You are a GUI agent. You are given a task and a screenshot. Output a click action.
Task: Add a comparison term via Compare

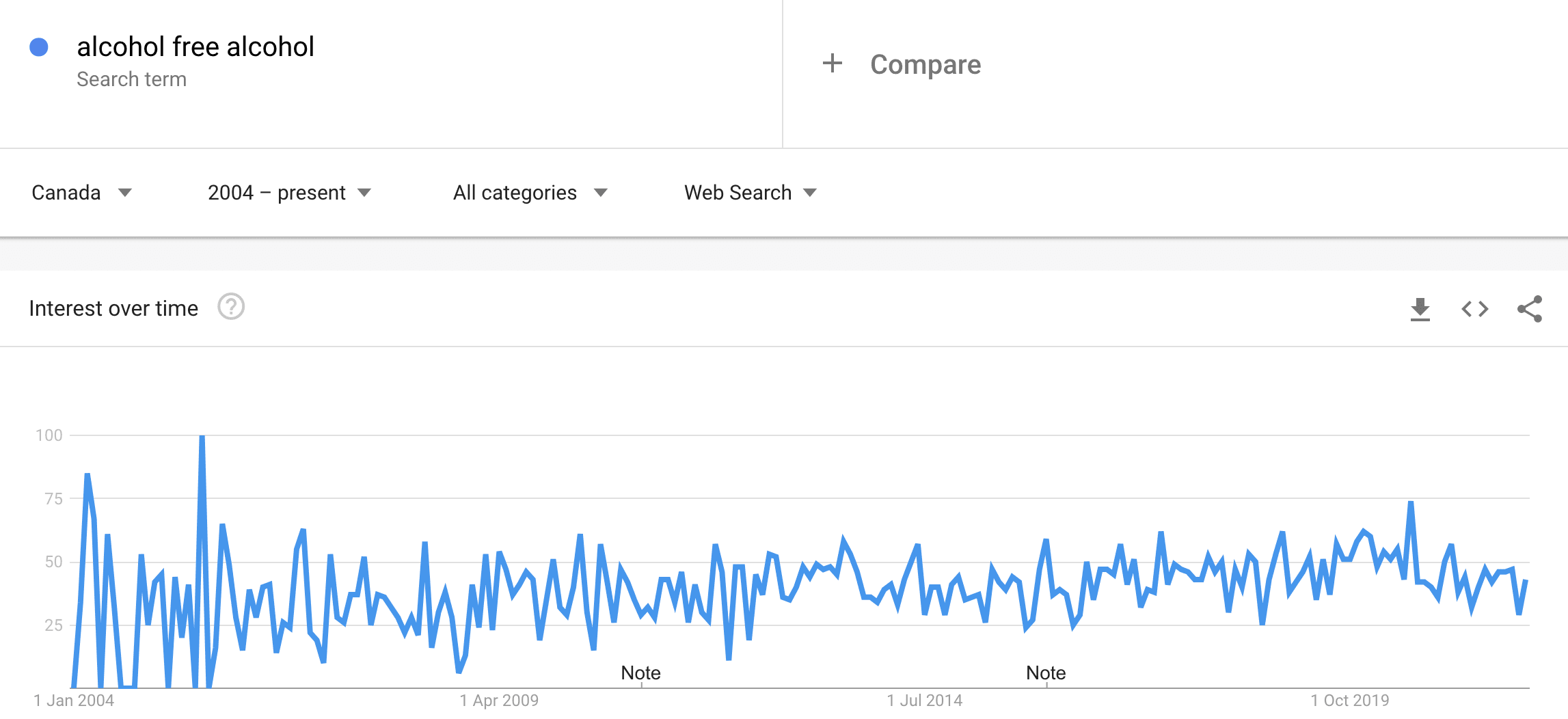point(925,64)
